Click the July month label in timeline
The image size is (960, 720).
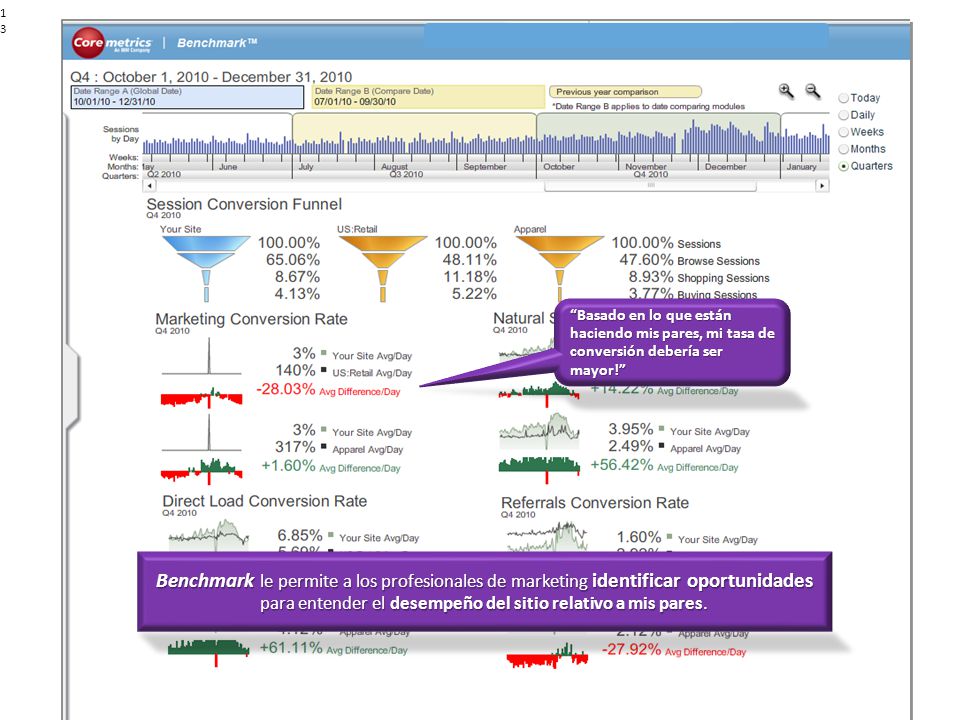(306, 167)
